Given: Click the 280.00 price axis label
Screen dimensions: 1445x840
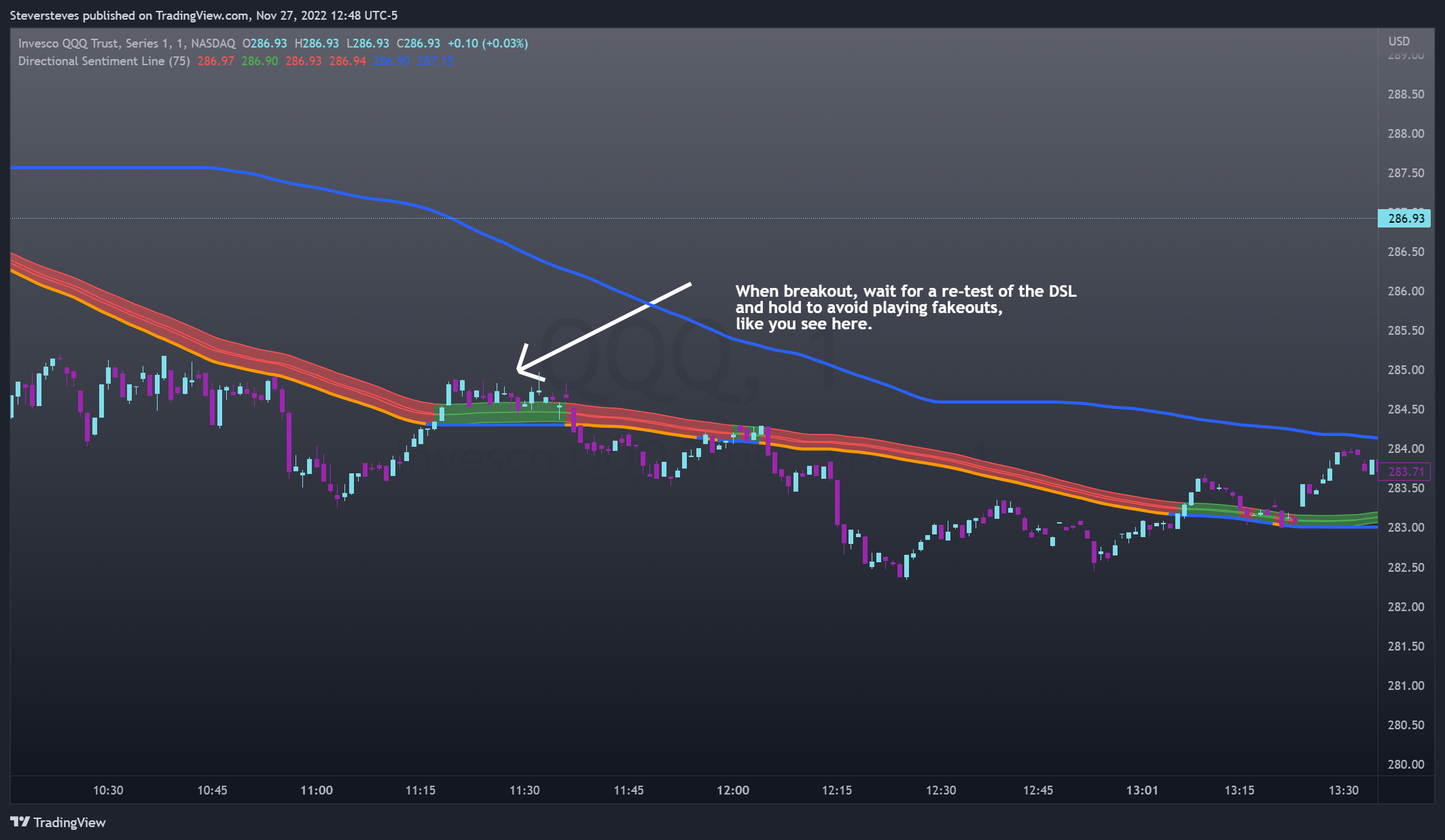Looking at the screenshot, I should point(1406,765).
